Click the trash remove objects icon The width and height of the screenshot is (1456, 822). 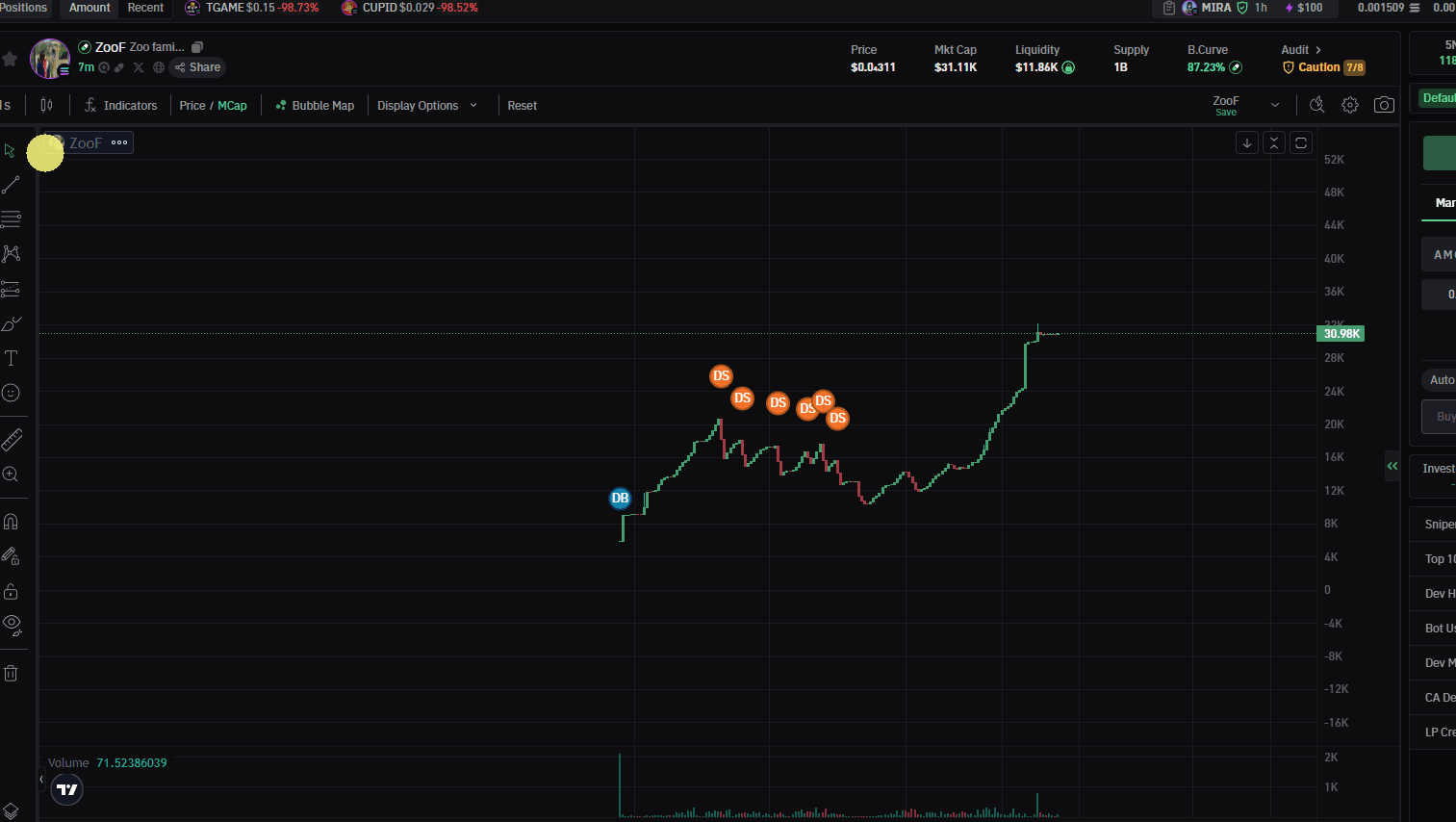point(11,673)
